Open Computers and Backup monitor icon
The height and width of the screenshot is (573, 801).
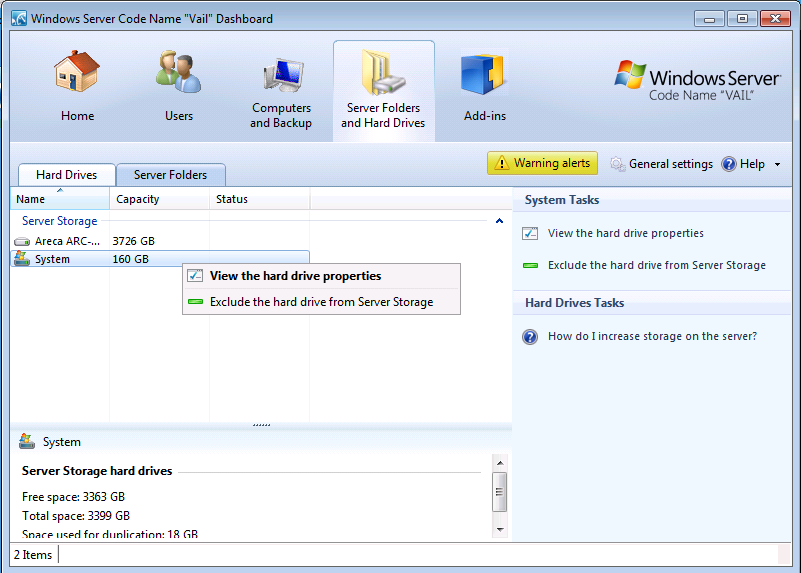[x=284, y=75]
